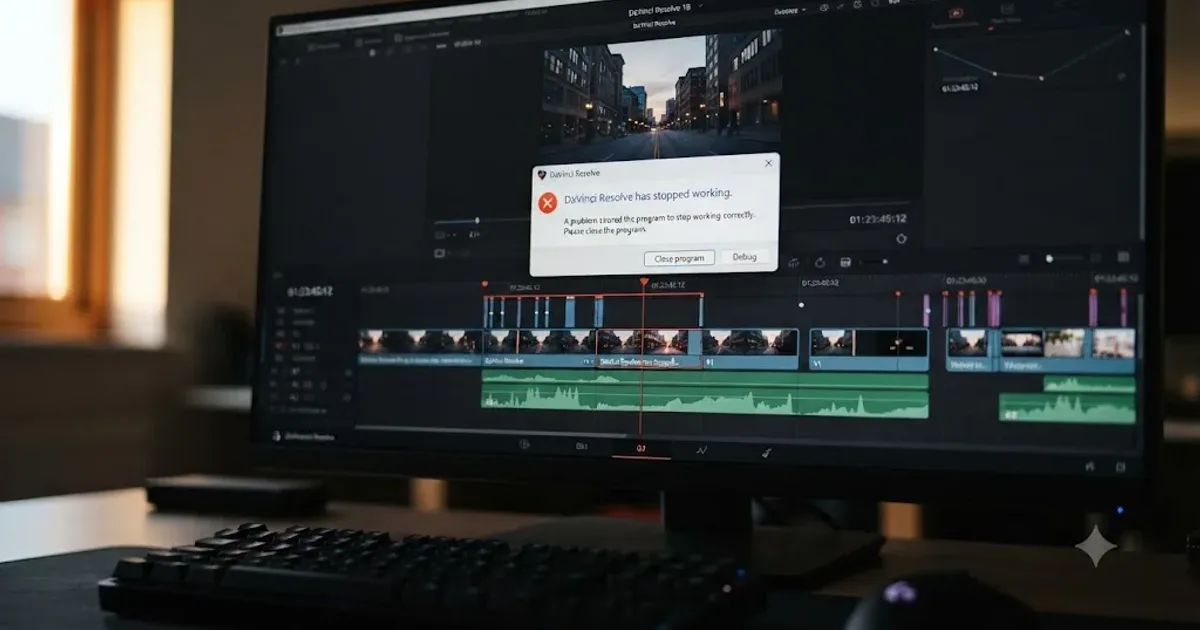Click the red playhead head on the timeline ruler
1200x630 pixels.
point(644,283)
